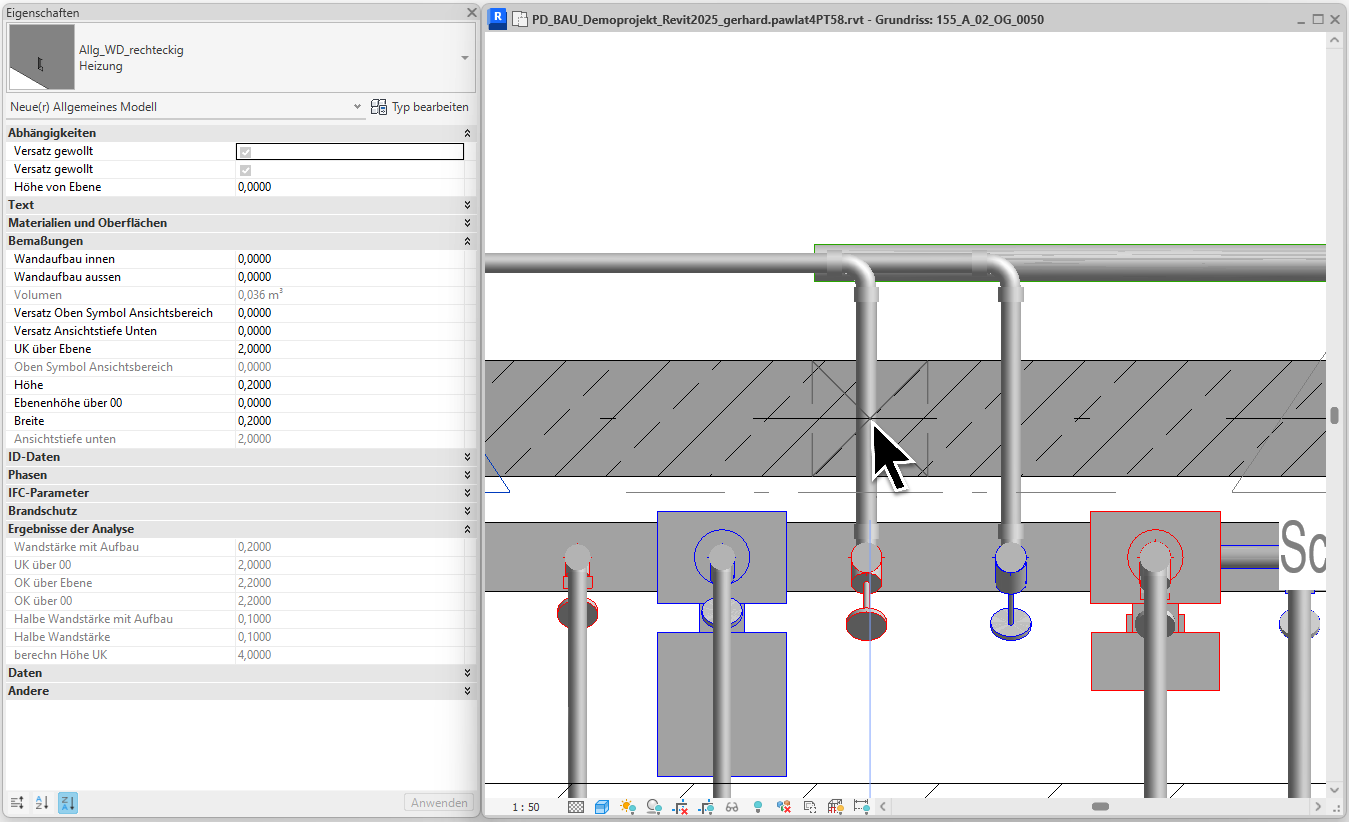Click Reveal Hidden Elements lightbulb
This screenshot has width=1349, height=822.
click(x=758, y=805)
